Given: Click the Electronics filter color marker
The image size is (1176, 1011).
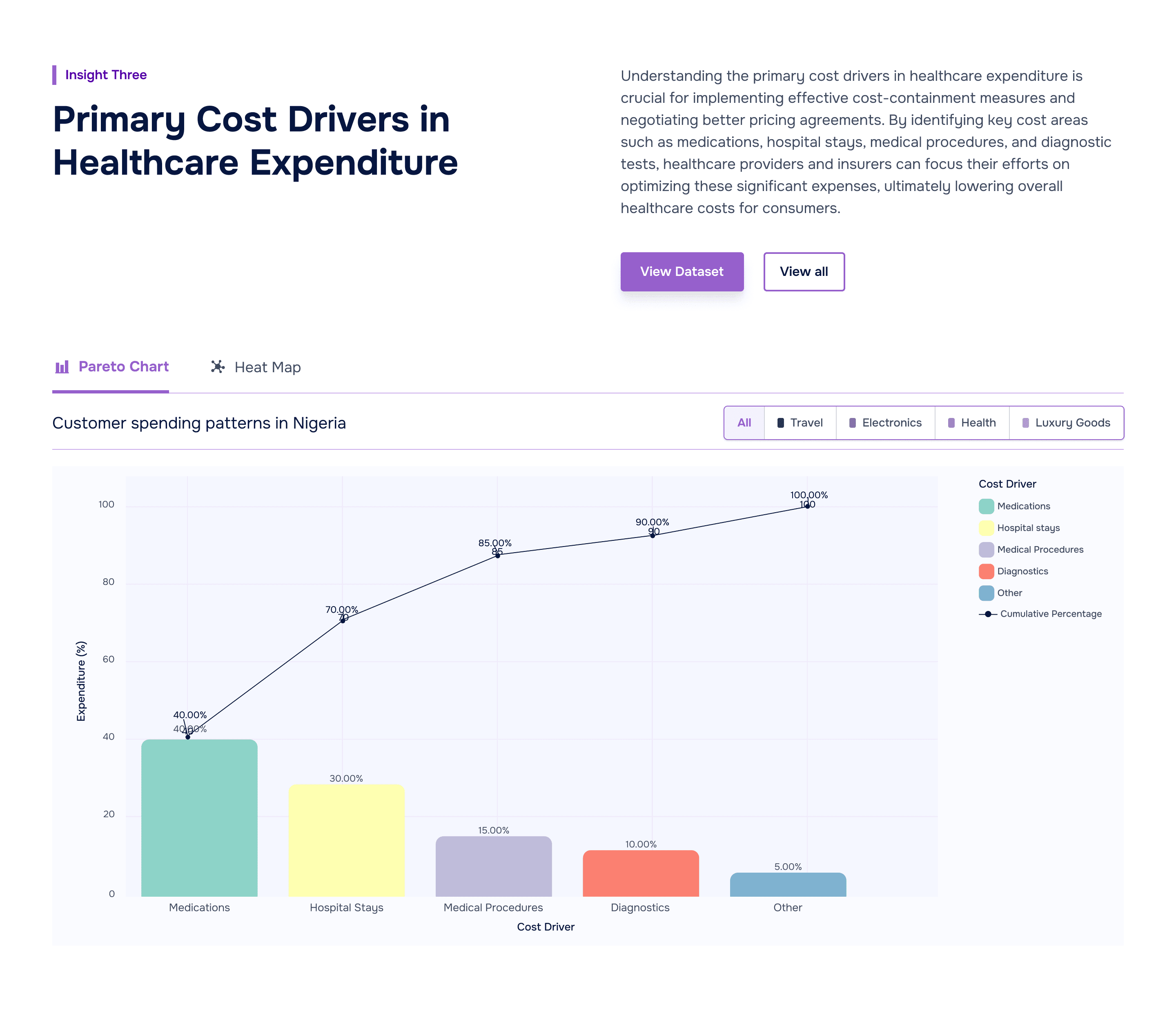Looking at the screenshot, I should pos(852,423).
